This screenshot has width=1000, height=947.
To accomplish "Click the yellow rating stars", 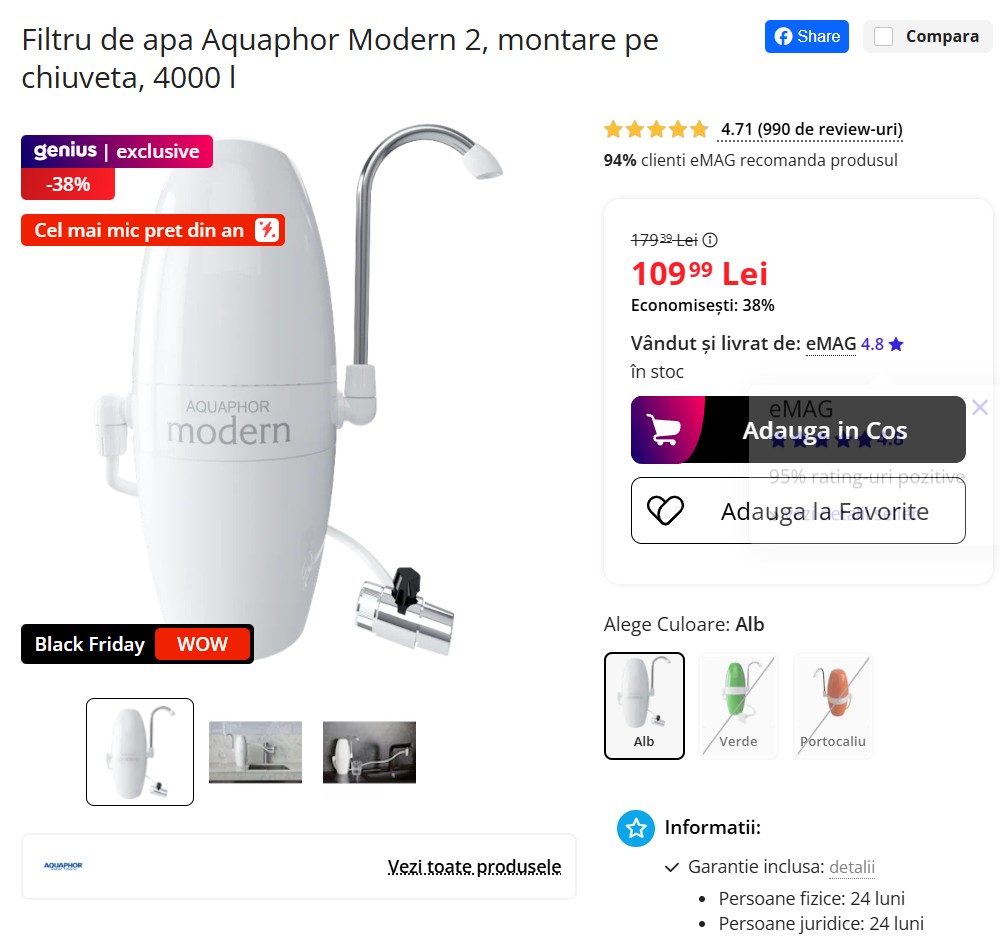I will 656,129.
